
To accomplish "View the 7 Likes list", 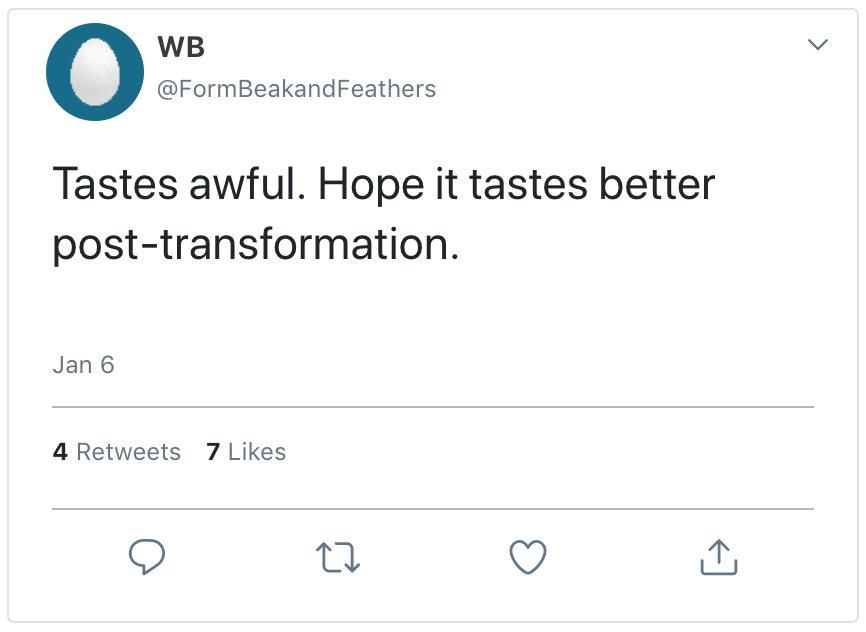I will pyautogui.click(x=246, y=452).
